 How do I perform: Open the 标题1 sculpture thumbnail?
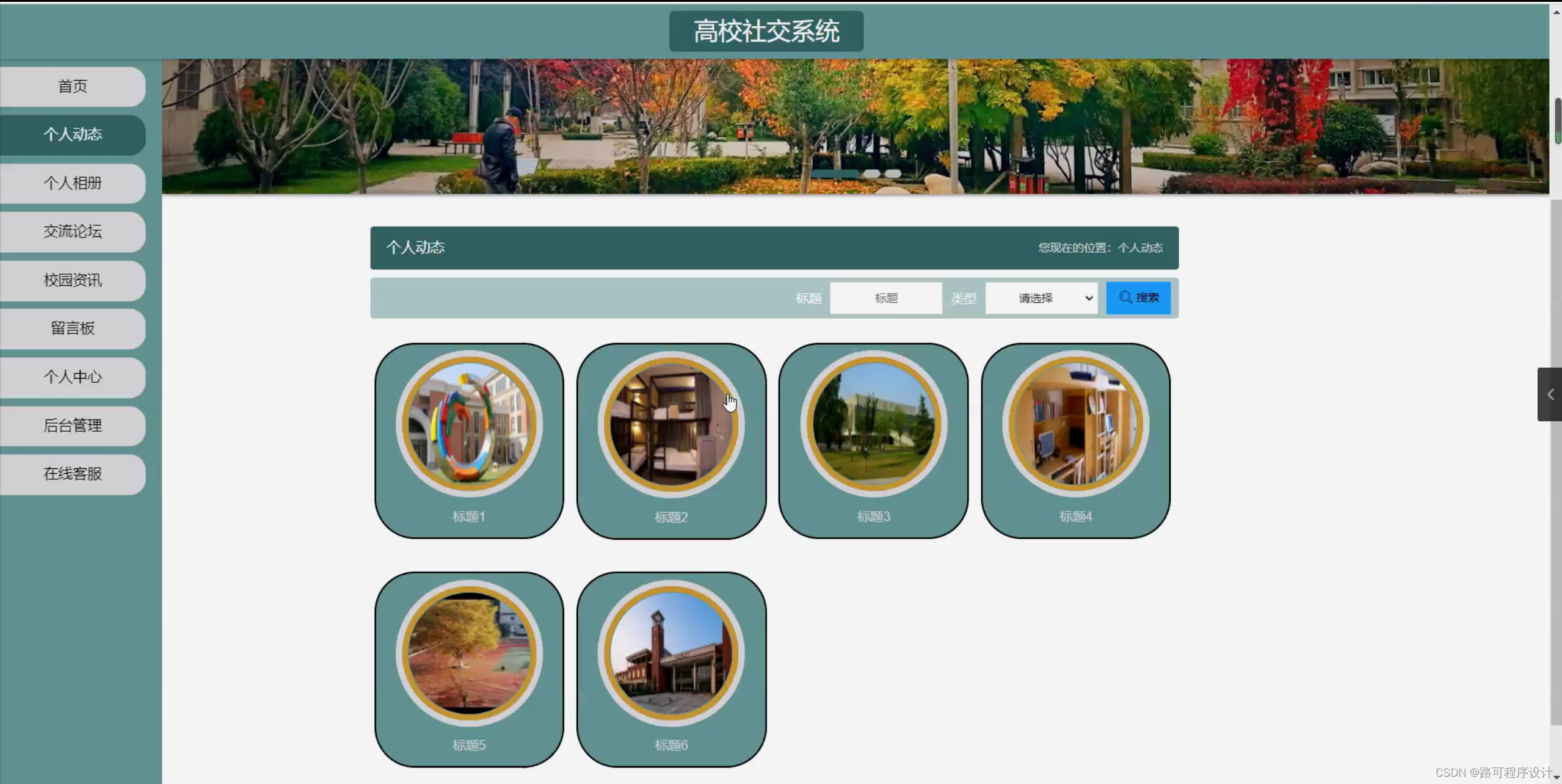(468, 424)
